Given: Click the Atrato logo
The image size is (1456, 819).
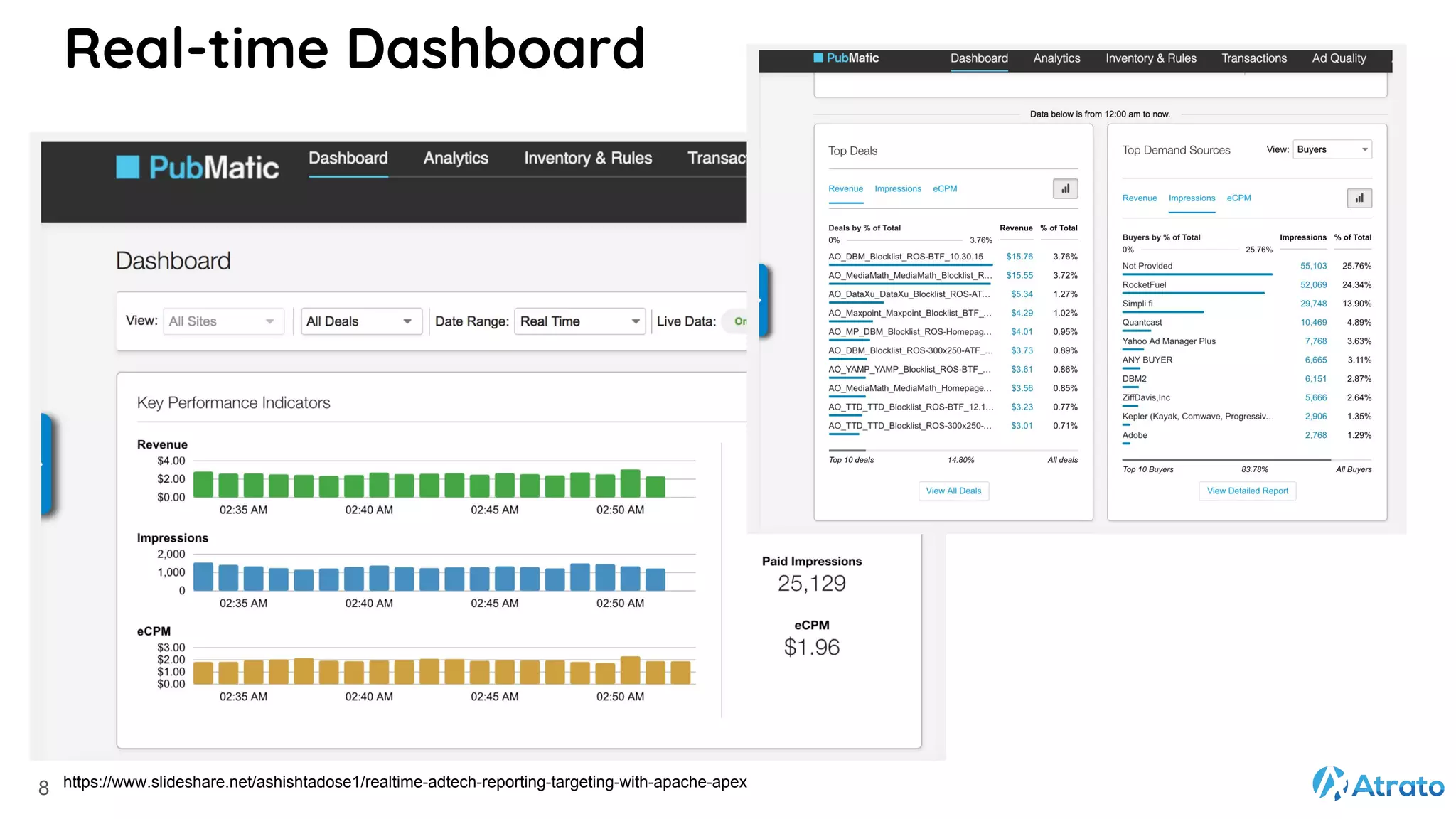Looking at the screenshot, I should point(1378,785).
